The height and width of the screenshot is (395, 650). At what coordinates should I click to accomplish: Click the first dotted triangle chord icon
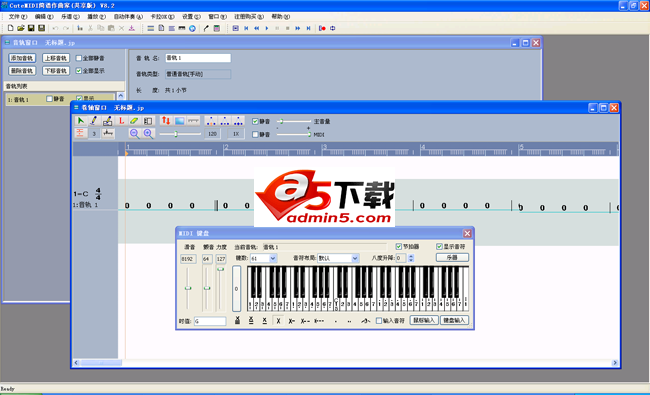point(211,121)
